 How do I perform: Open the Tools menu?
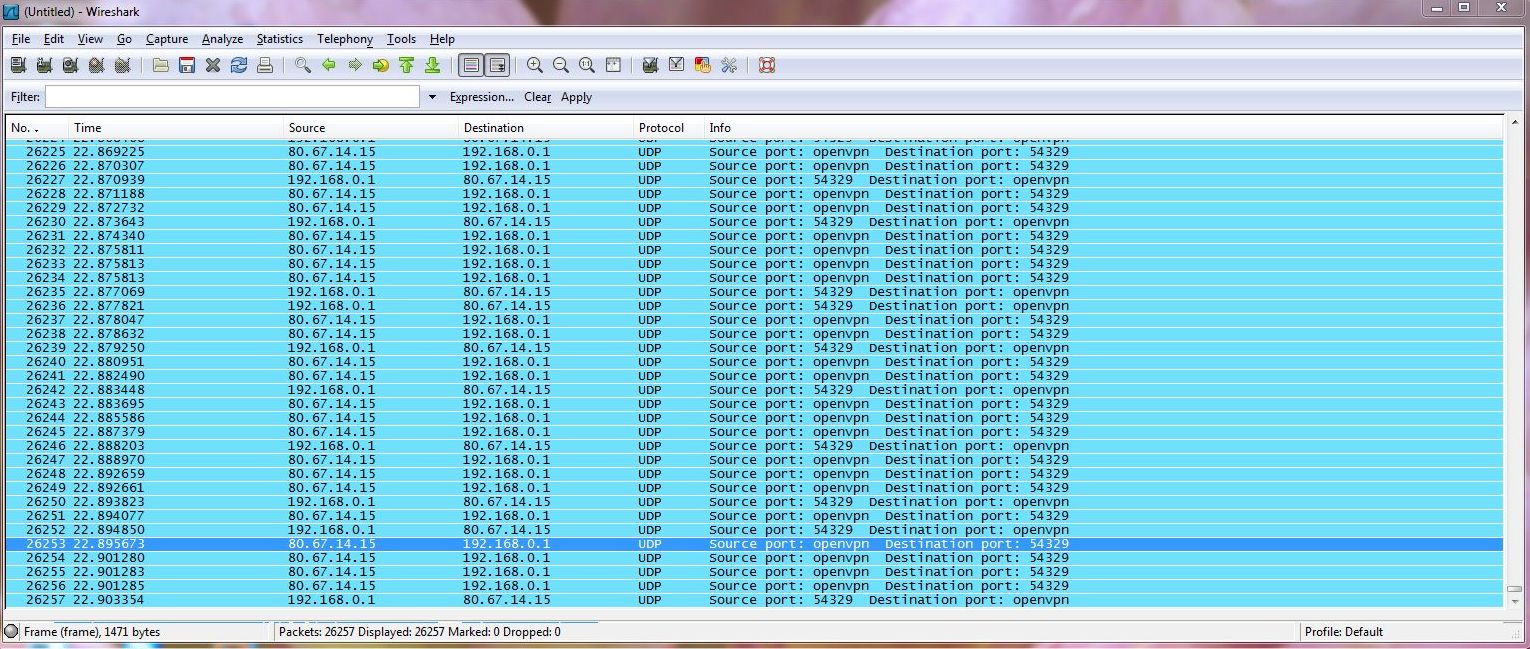(401, 39)
